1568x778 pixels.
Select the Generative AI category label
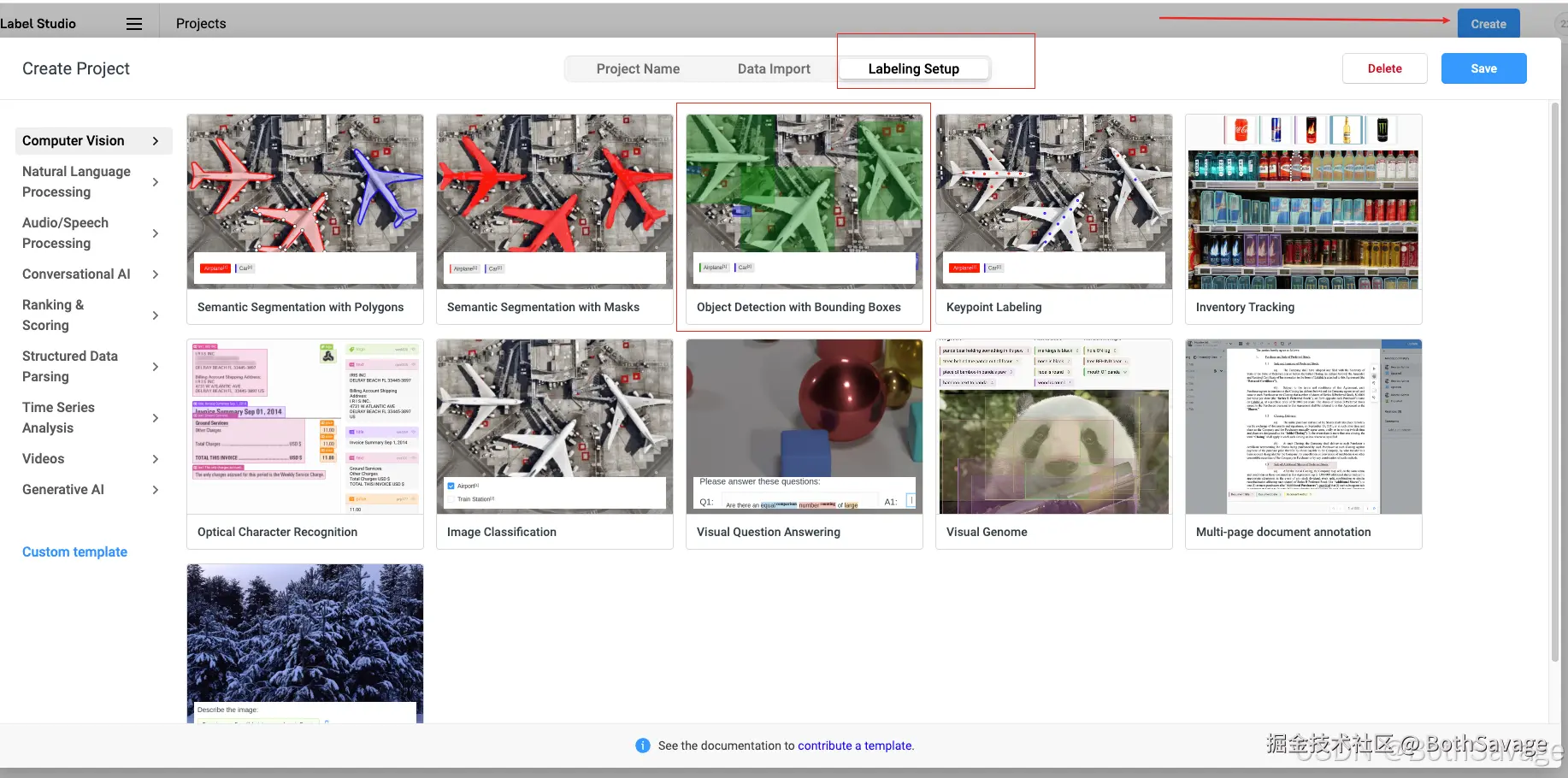point(63,490)
